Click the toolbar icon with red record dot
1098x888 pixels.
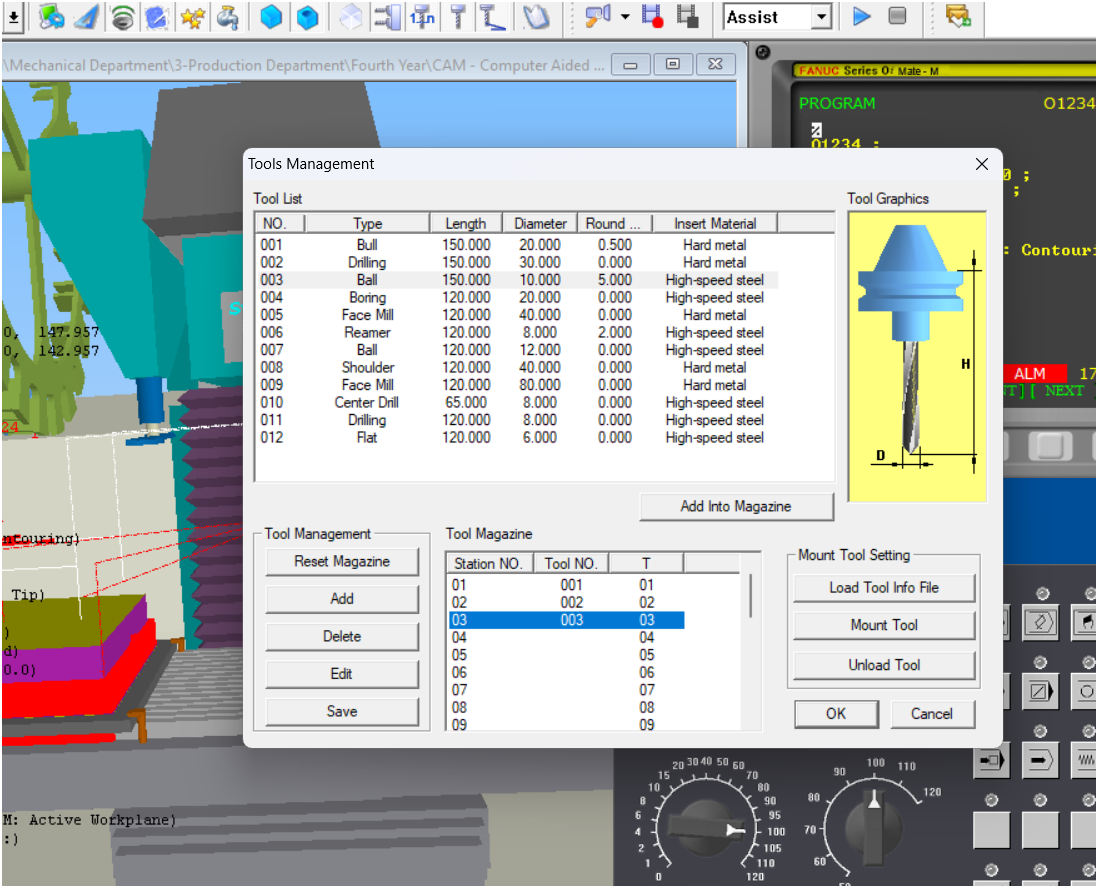tap(653, 17)
